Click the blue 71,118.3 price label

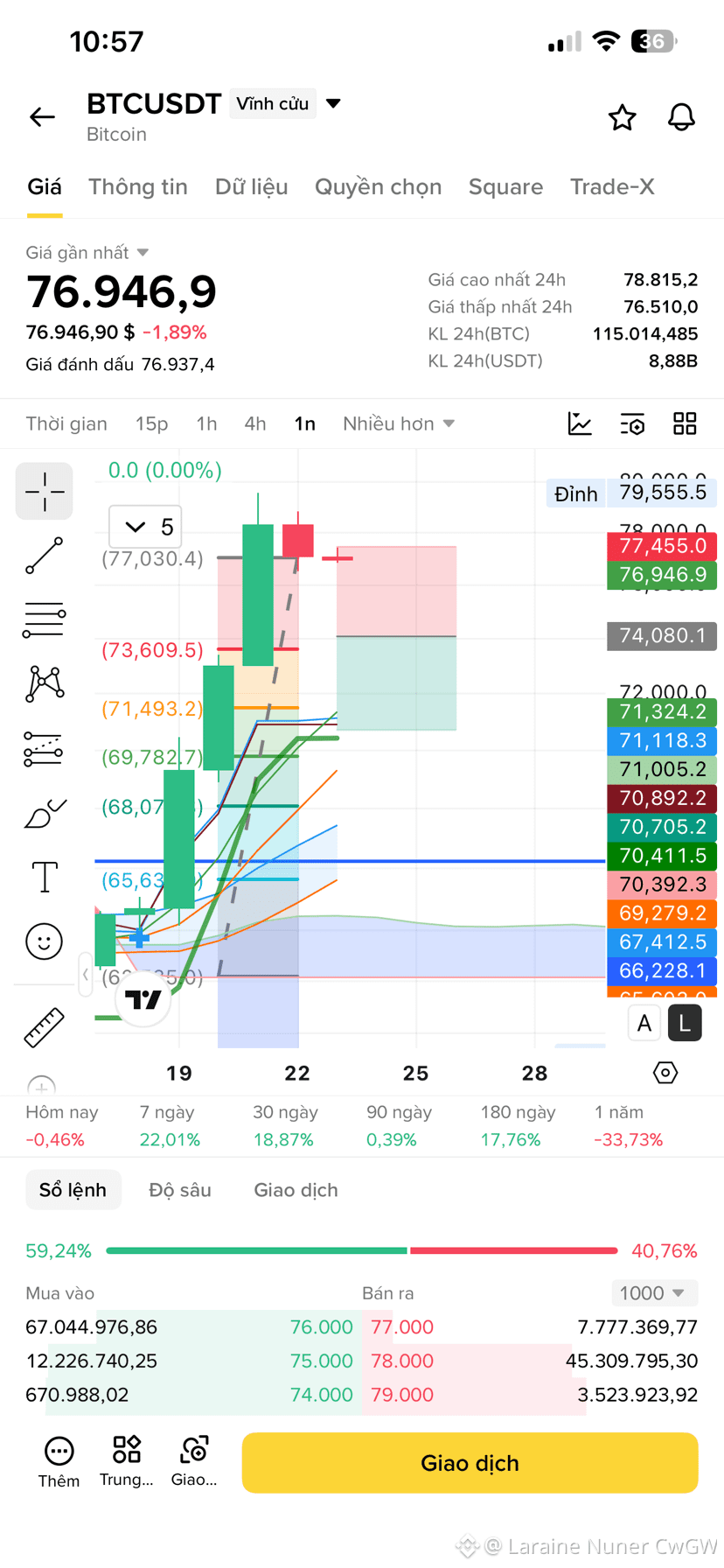(661, 740)
